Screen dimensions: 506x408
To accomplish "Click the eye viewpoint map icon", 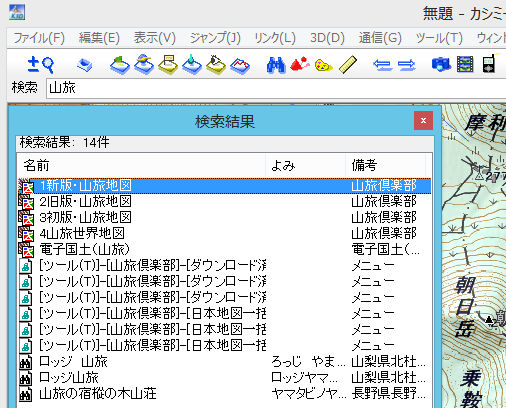I will coord(216,64).
